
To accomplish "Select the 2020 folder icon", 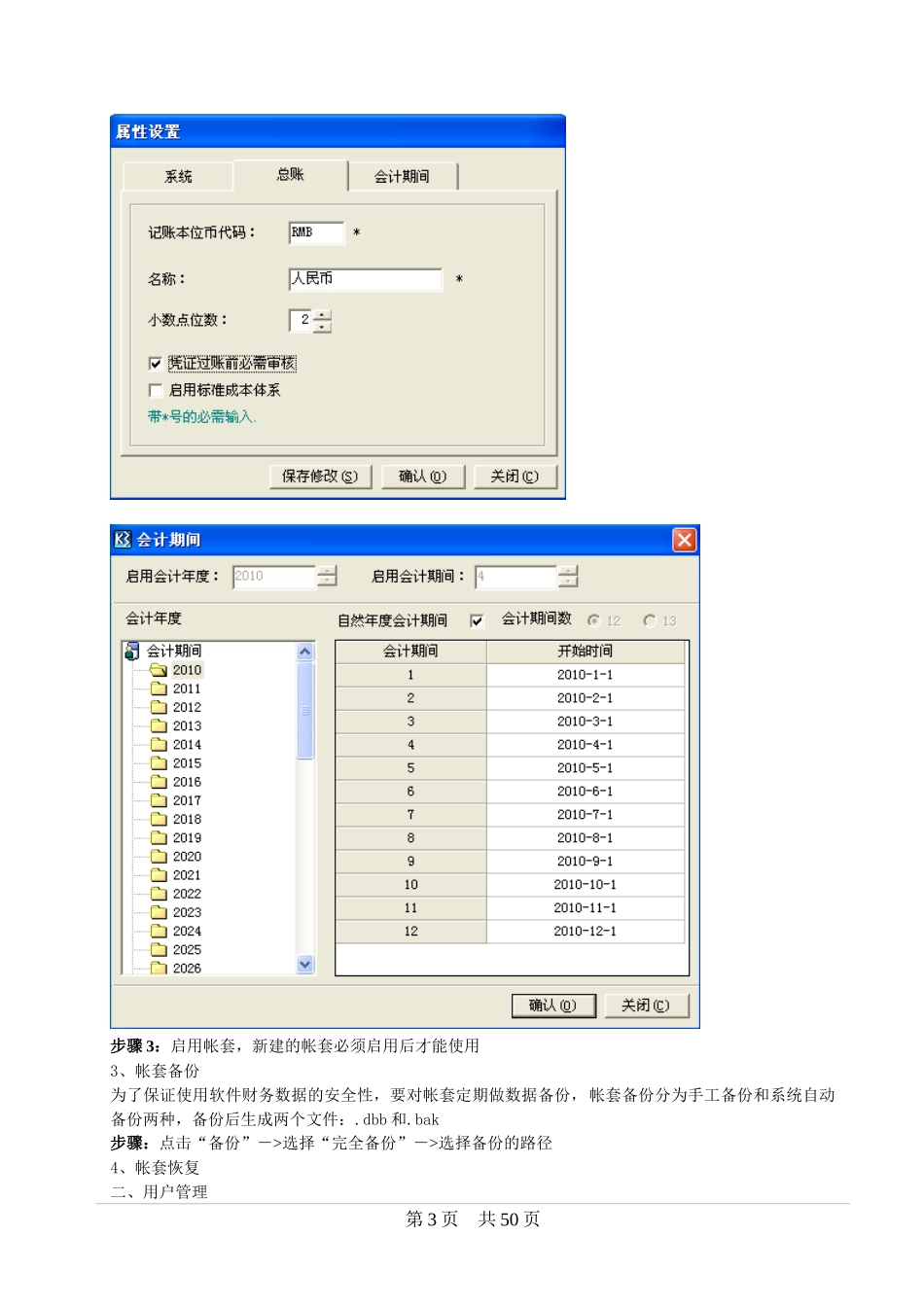I will tap(159, 857).
